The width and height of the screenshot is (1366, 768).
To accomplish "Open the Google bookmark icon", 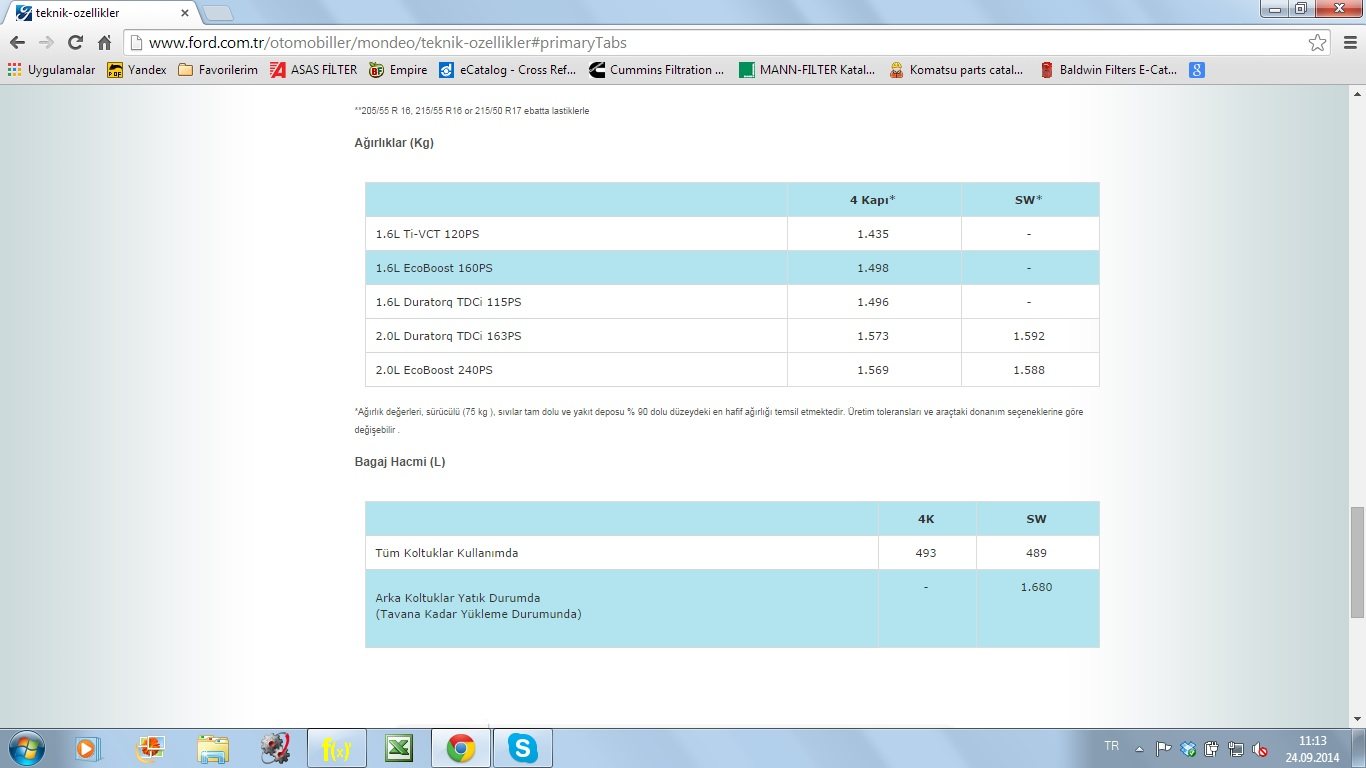I will (1196, 70).
